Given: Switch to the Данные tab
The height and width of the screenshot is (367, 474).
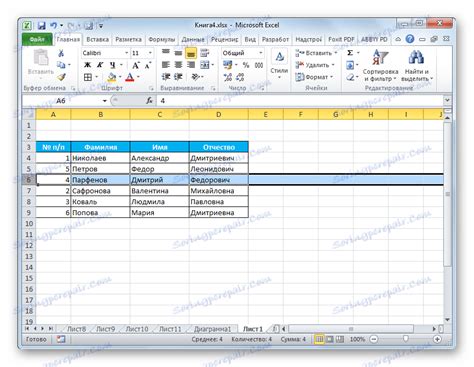Looking at the screenshot, I should [193, 39].
